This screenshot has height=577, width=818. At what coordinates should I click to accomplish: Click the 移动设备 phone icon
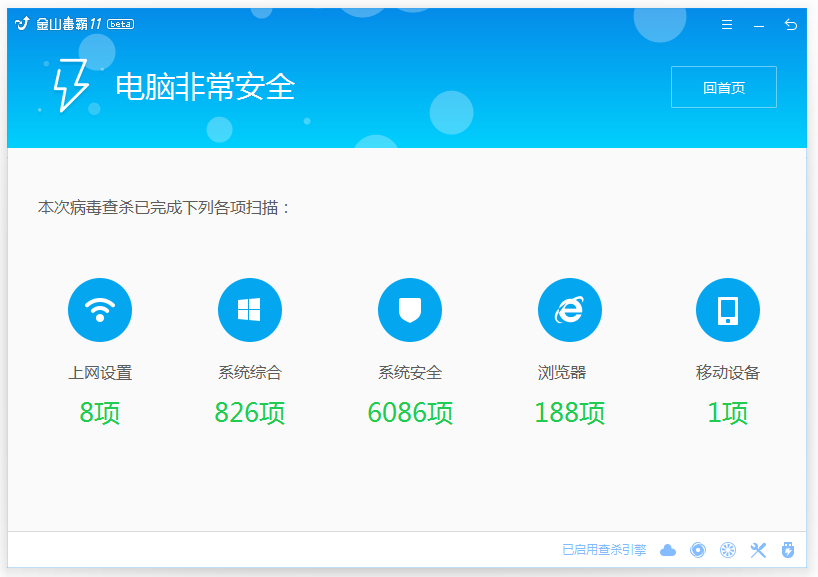pos(728,310)
